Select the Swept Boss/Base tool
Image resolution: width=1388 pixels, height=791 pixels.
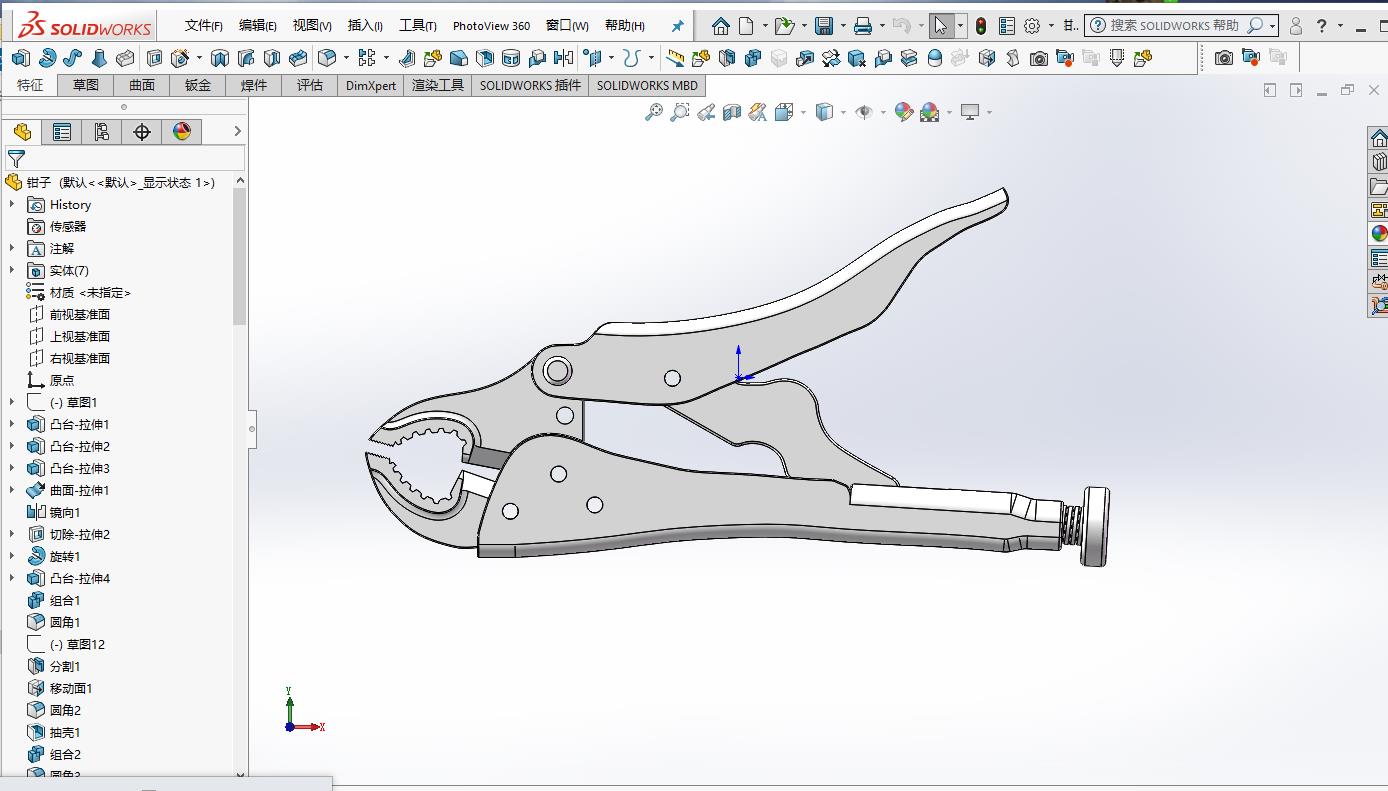(73, 58)
